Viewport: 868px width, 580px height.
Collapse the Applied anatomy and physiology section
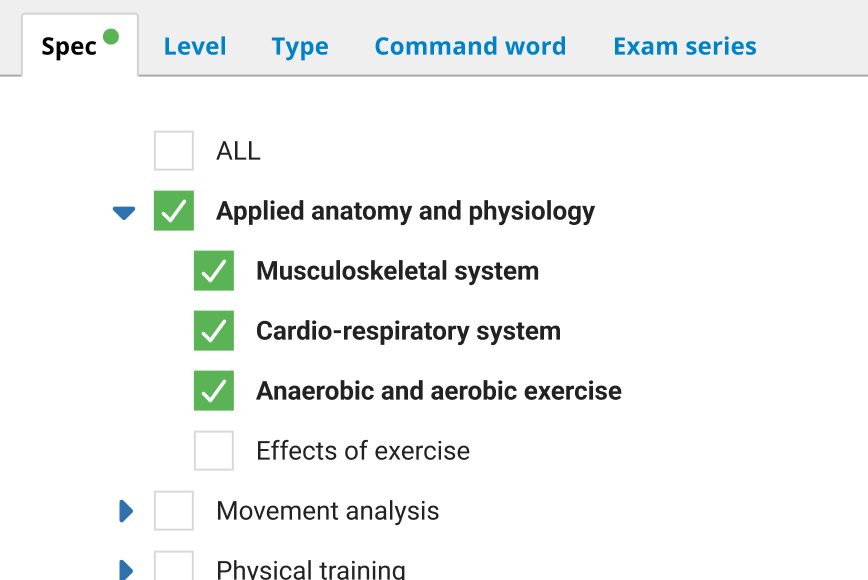(124, 212)
